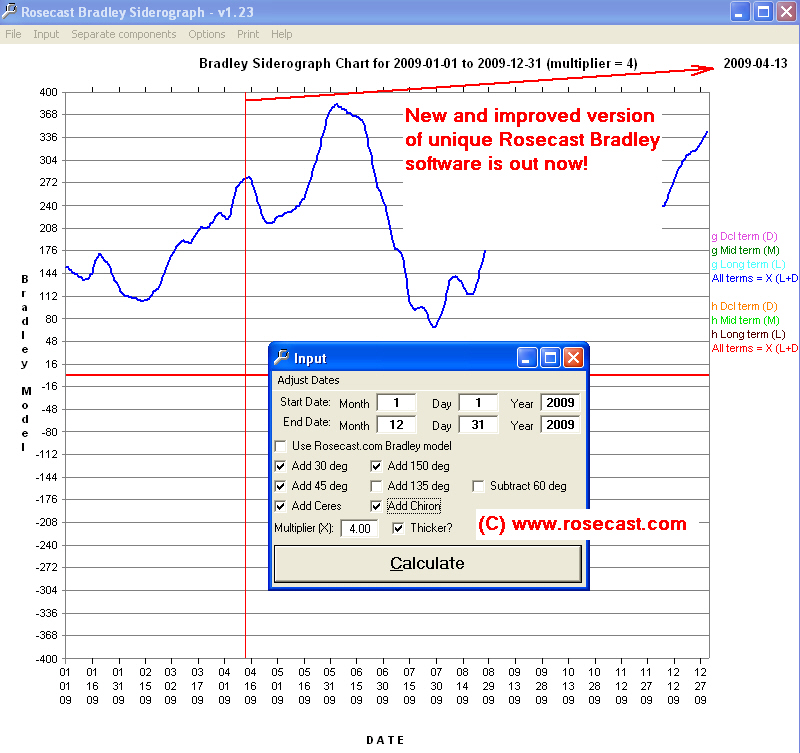Open the Help menu
The image size is (800, 753).
pyautogui.click(x=282, y=34)
